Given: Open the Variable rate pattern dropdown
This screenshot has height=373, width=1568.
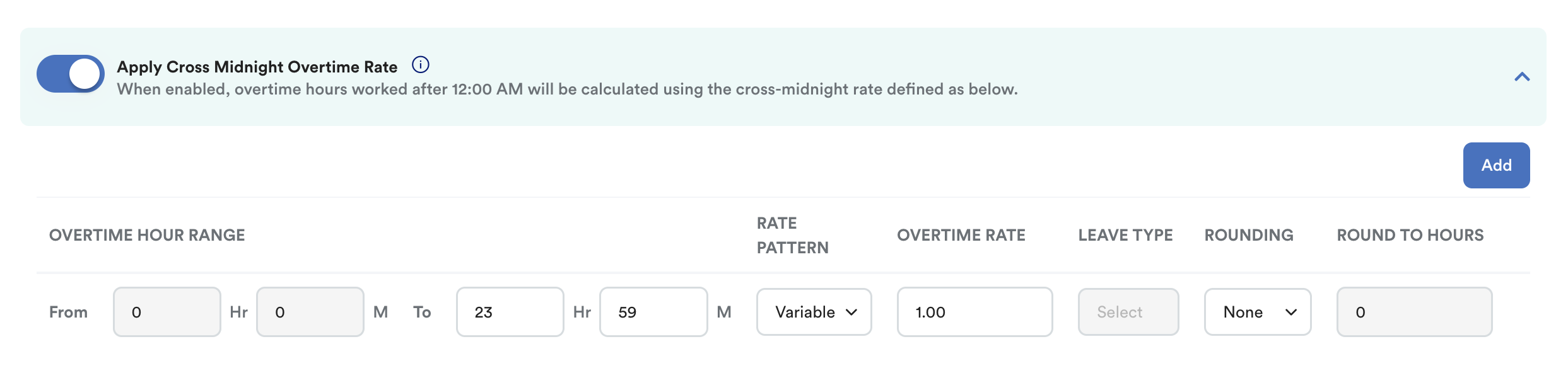Looking at the screenshot, I should tap(814, 312).
